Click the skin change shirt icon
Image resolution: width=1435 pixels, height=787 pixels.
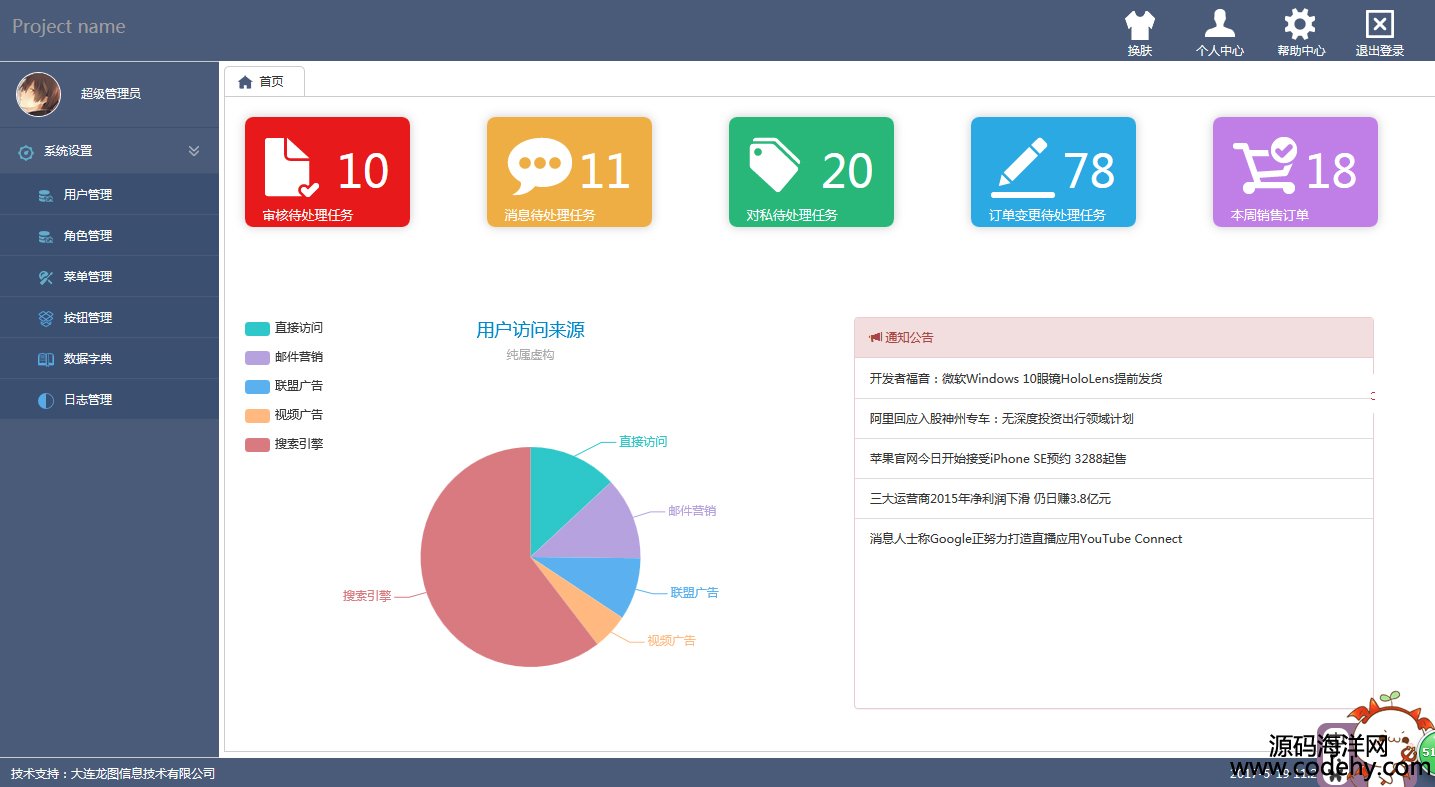1139,25
